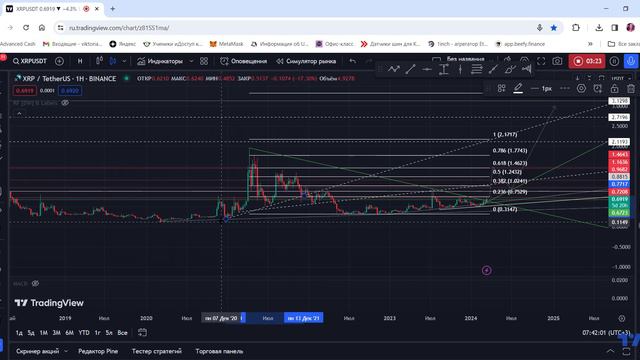Choose the bars chart style icon
Image resolution: width=640 pixels, height=360 pixels.
click(99, 61)
